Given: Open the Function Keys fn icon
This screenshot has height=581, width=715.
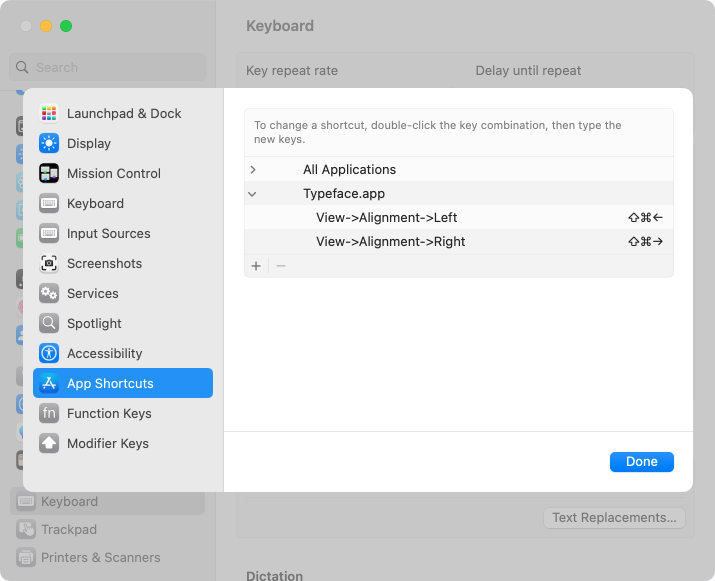Looking at the screenshot, I should (49, 413).
